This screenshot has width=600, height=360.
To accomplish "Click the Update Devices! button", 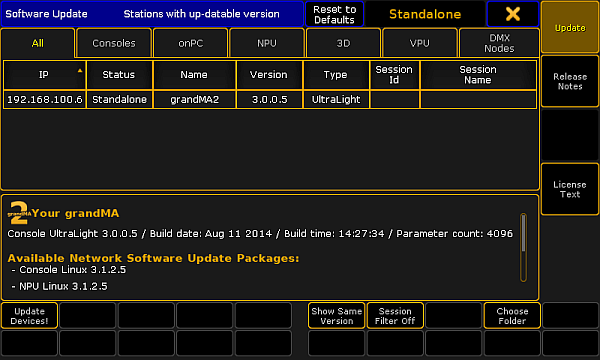I will coord(29,316).
